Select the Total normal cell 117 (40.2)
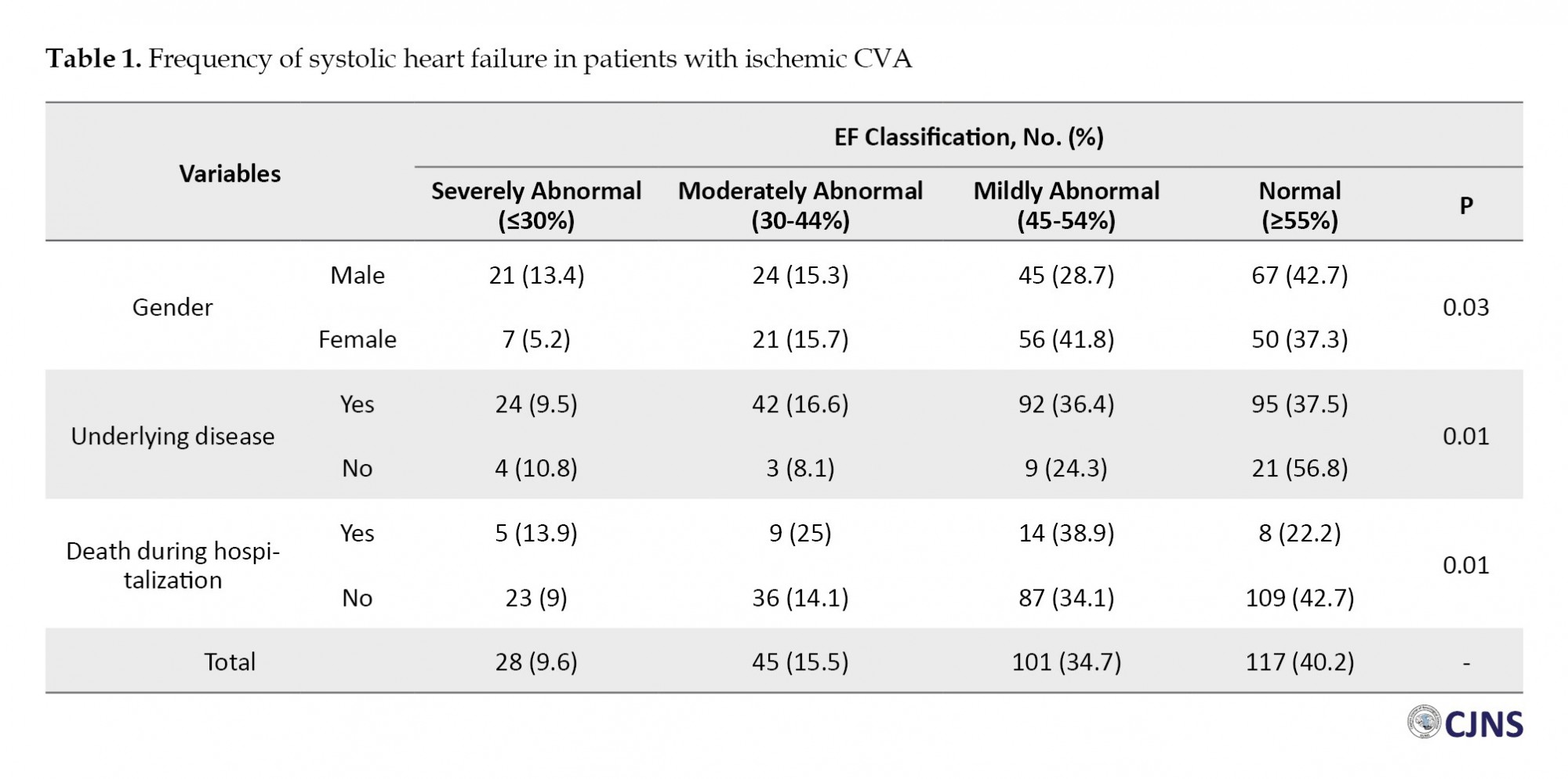 pyautogui.click(x=1300, y=662)
